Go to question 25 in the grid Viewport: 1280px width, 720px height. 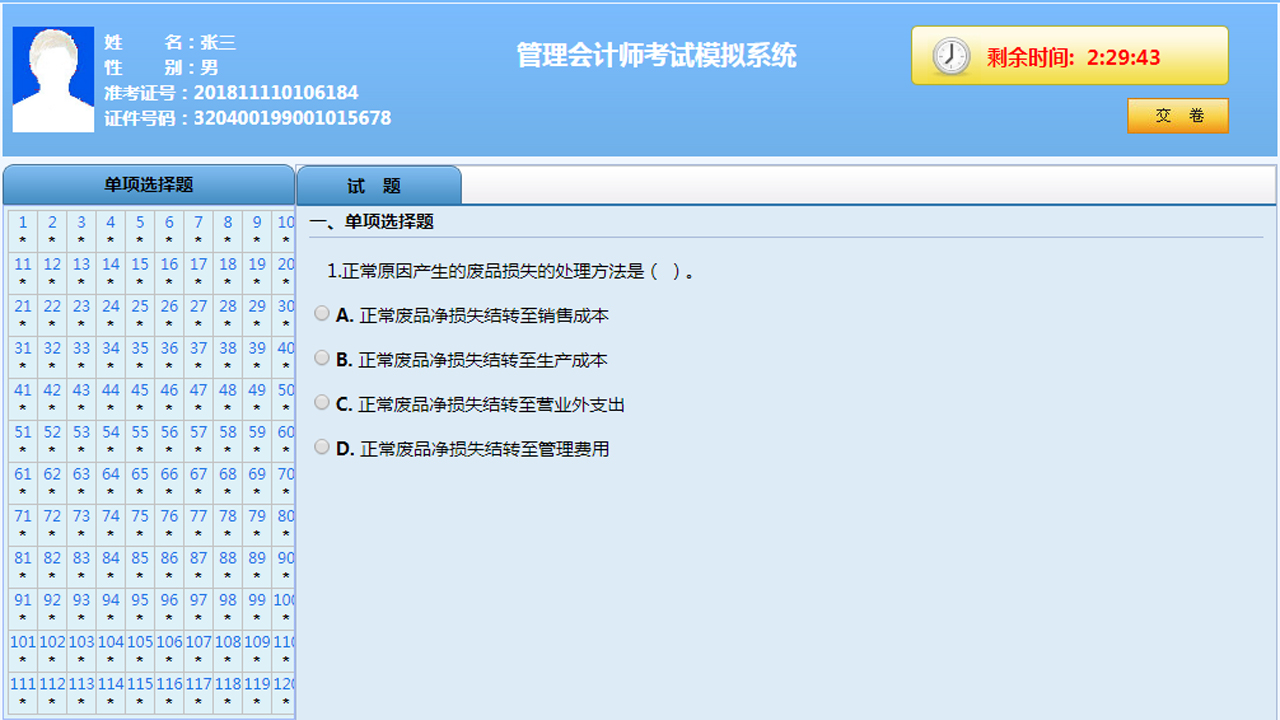click(140, 307)
